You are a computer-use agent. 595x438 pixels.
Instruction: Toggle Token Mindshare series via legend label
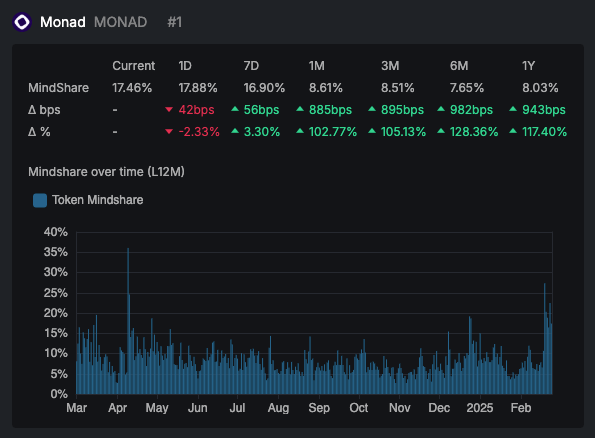tap(98, 200)
